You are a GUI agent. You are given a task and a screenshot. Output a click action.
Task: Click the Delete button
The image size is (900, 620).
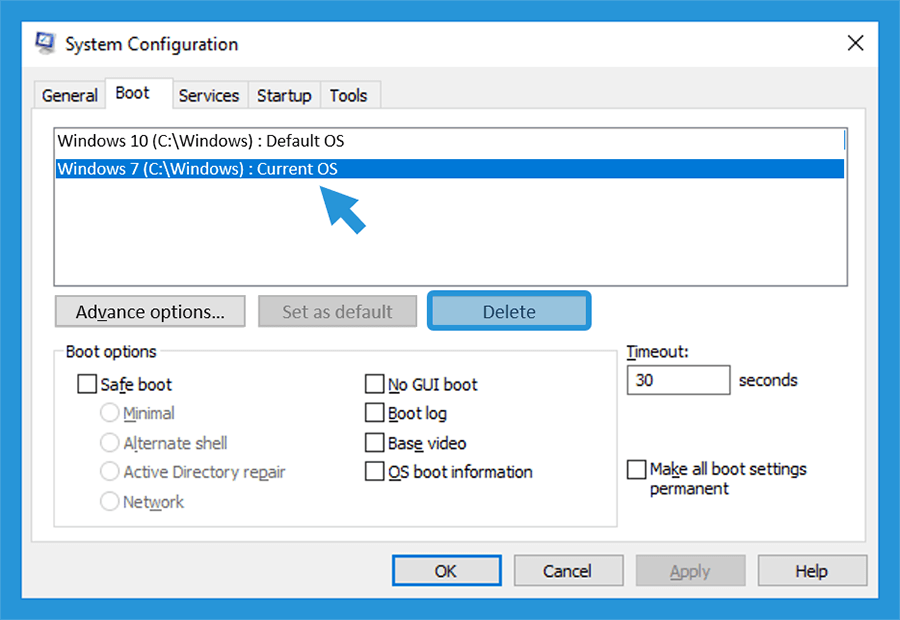509,311
